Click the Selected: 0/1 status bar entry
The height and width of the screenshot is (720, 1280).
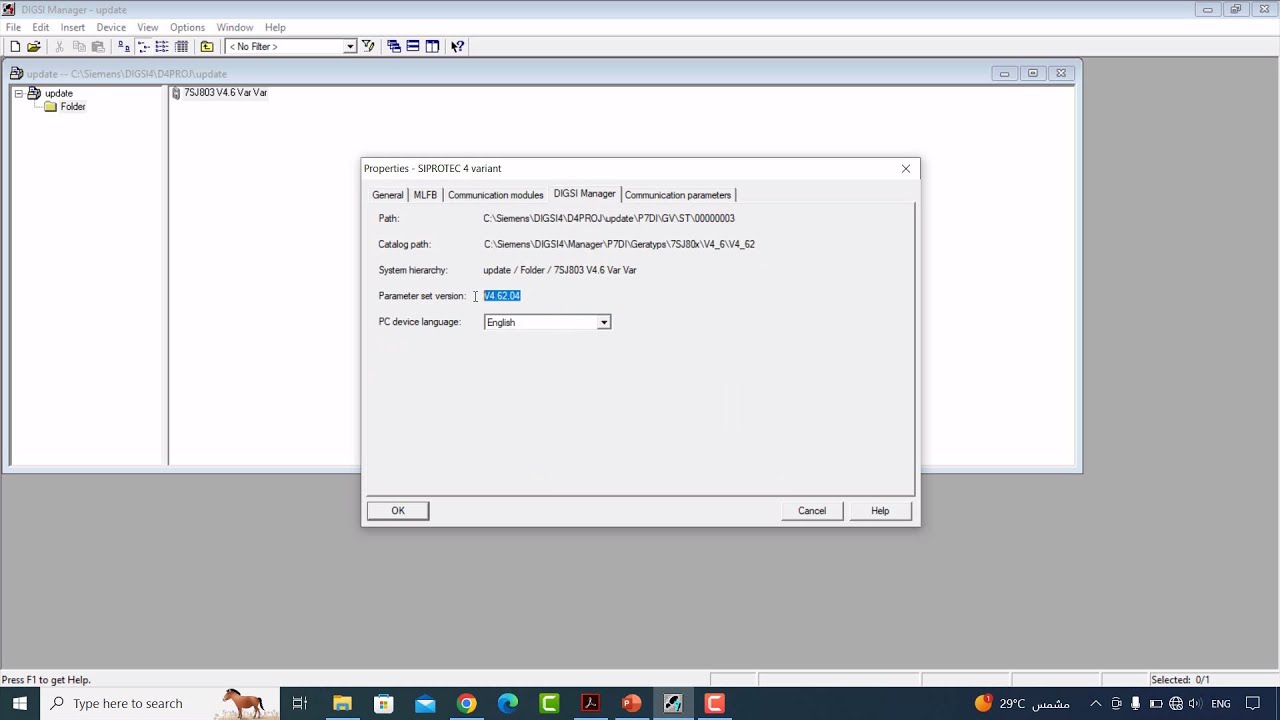pos(1180,680)
